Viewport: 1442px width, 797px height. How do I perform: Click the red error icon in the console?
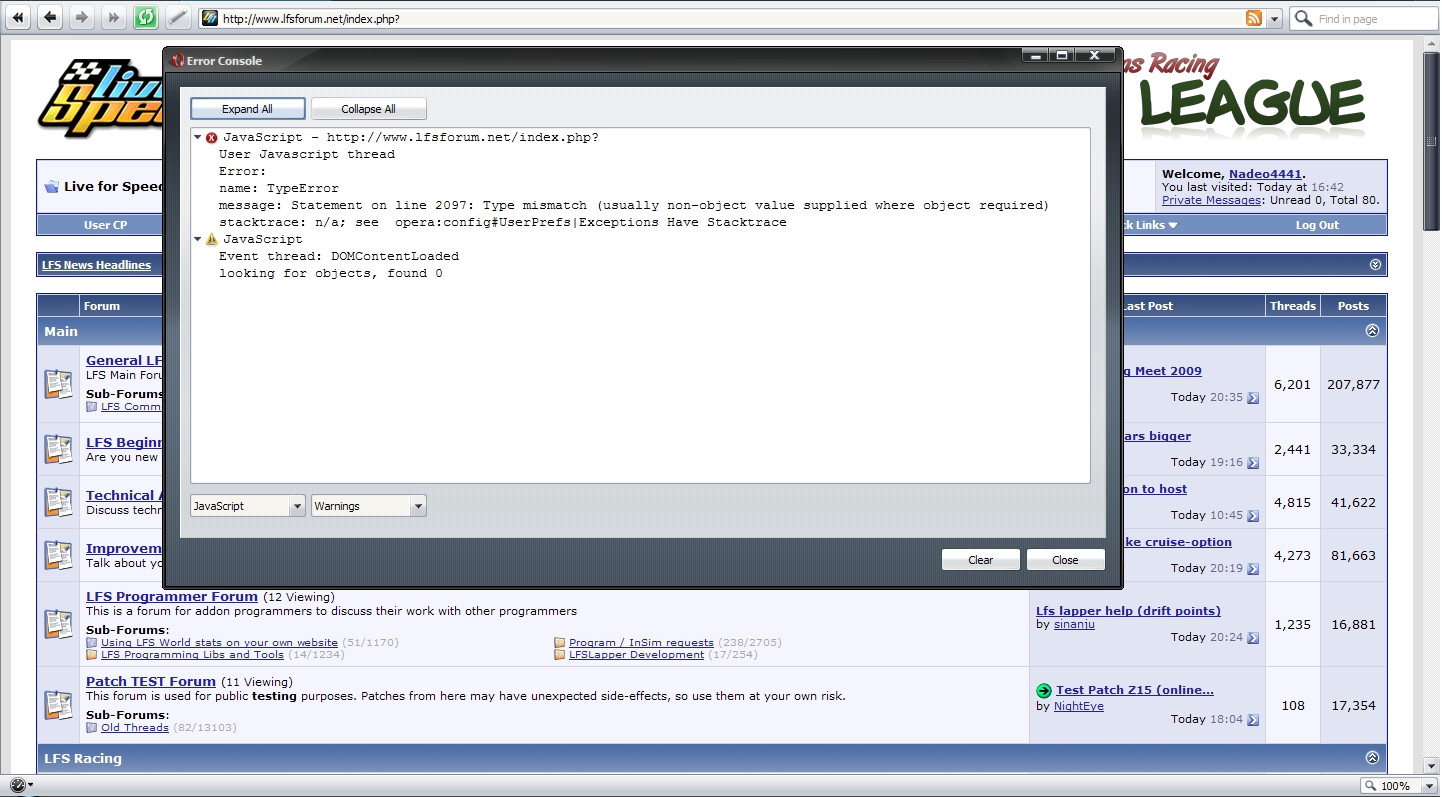coord(211,138)
